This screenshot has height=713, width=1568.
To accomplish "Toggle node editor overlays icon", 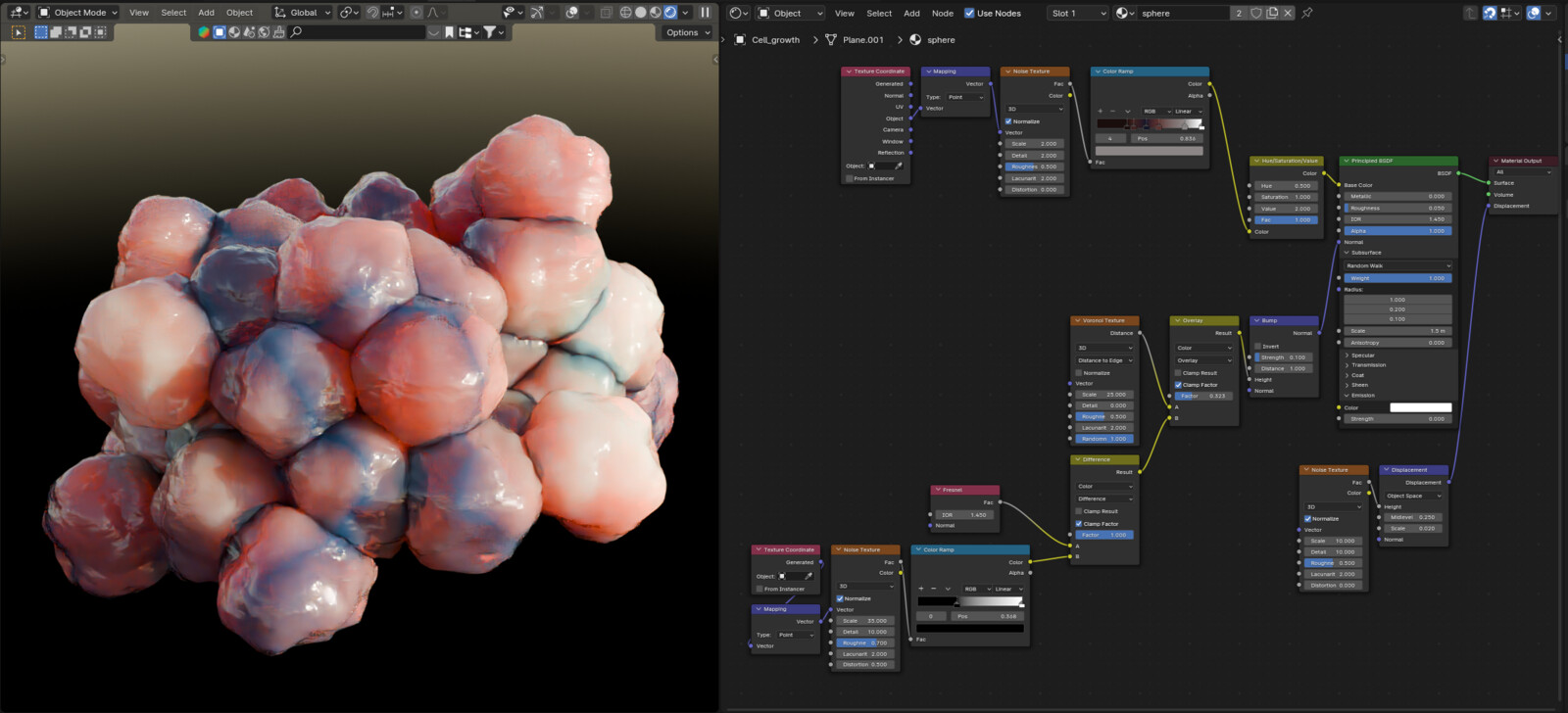I will [1534, 13].
